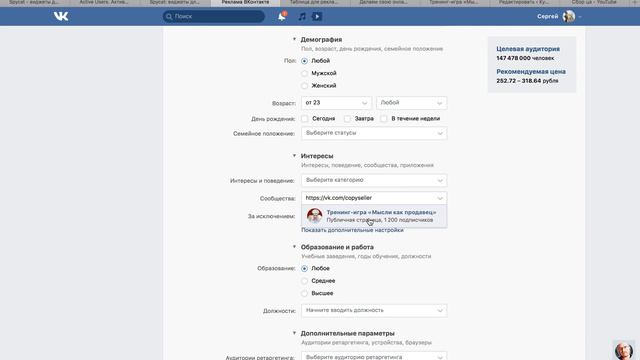Click the suggested community avatar thumbnail

click(x=314, y=216)
